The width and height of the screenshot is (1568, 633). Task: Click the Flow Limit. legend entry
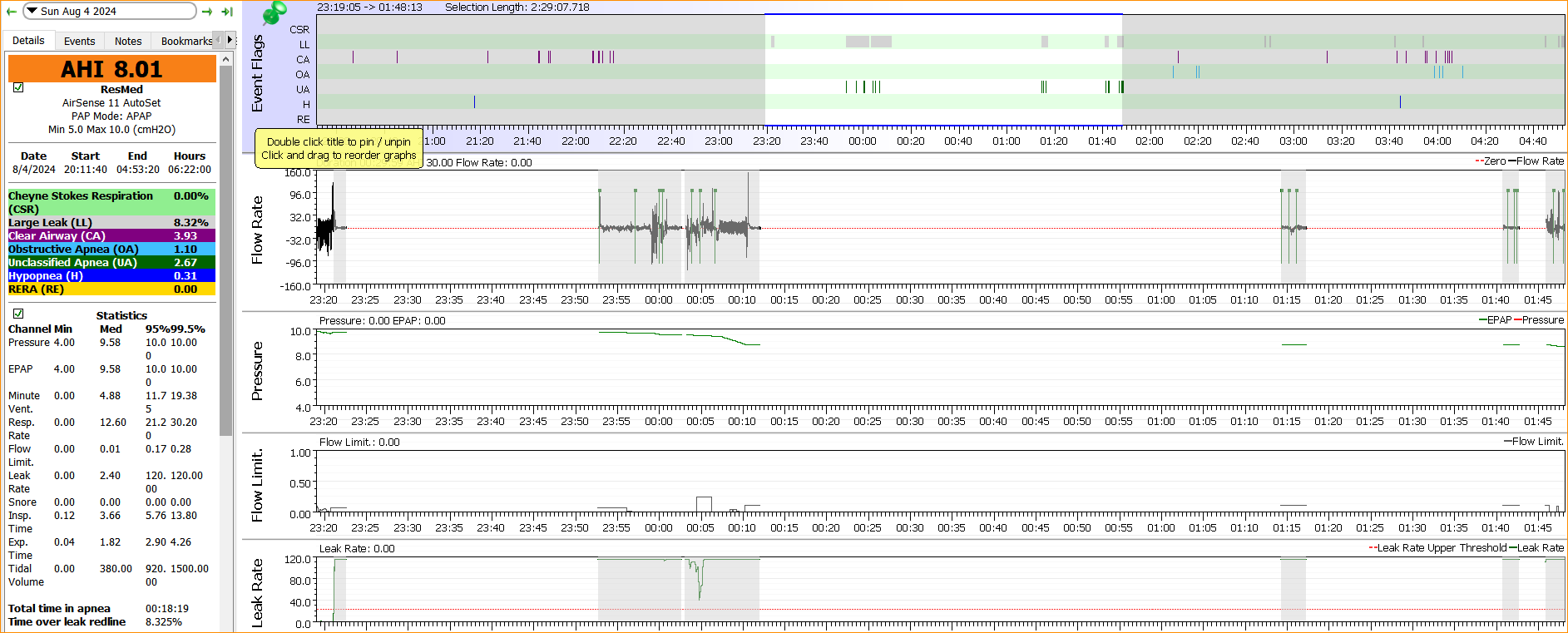[1534, 442]
